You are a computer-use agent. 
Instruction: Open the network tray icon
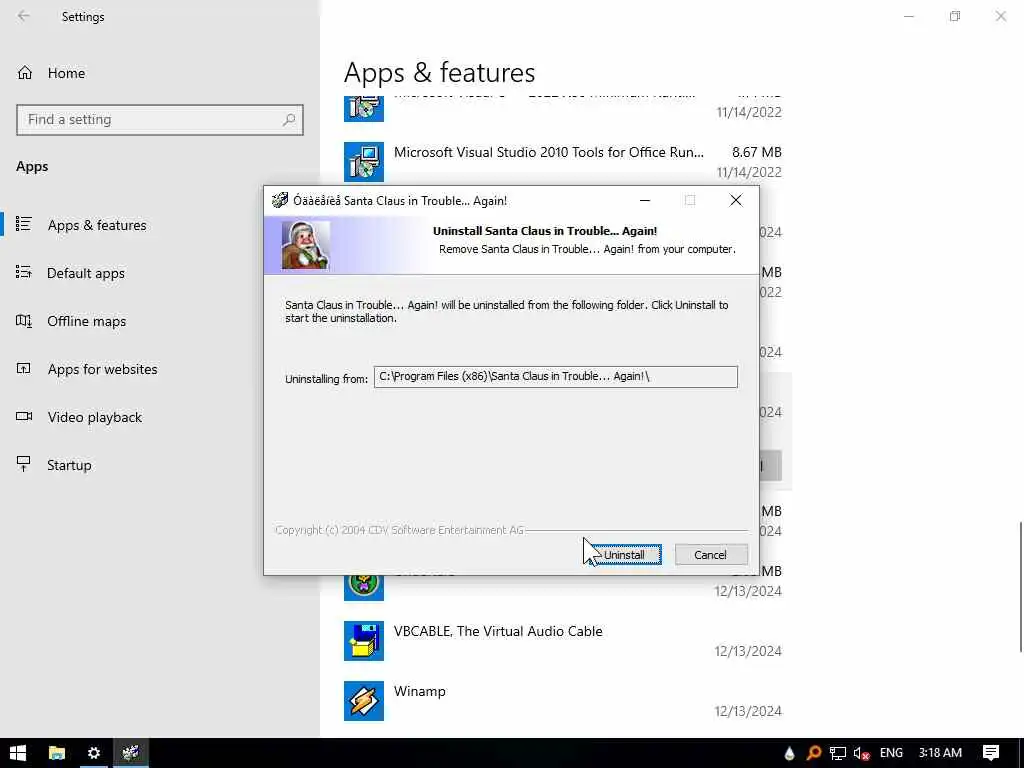coord(838,754)
